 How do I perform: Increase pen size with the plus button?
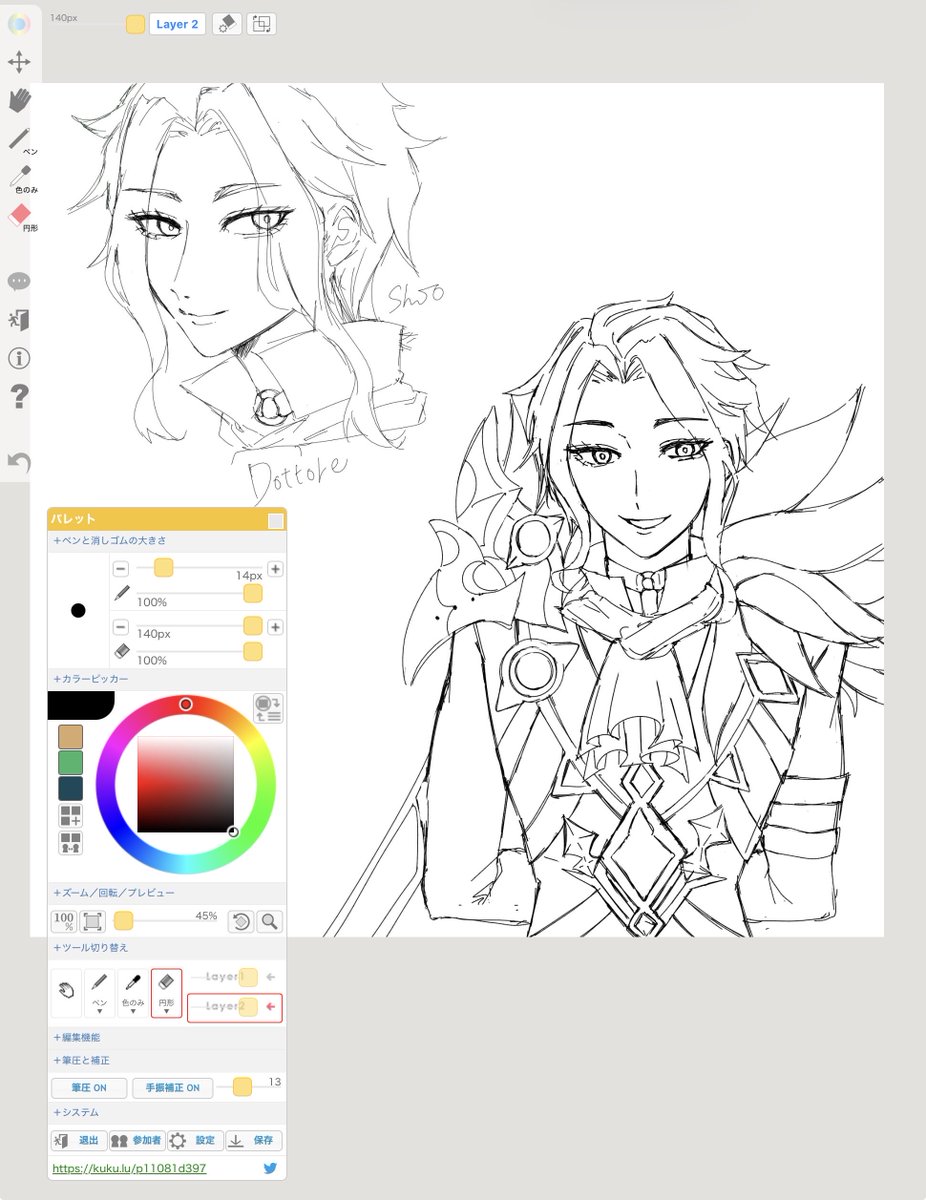pyautogui.click(x=275, y=568)
